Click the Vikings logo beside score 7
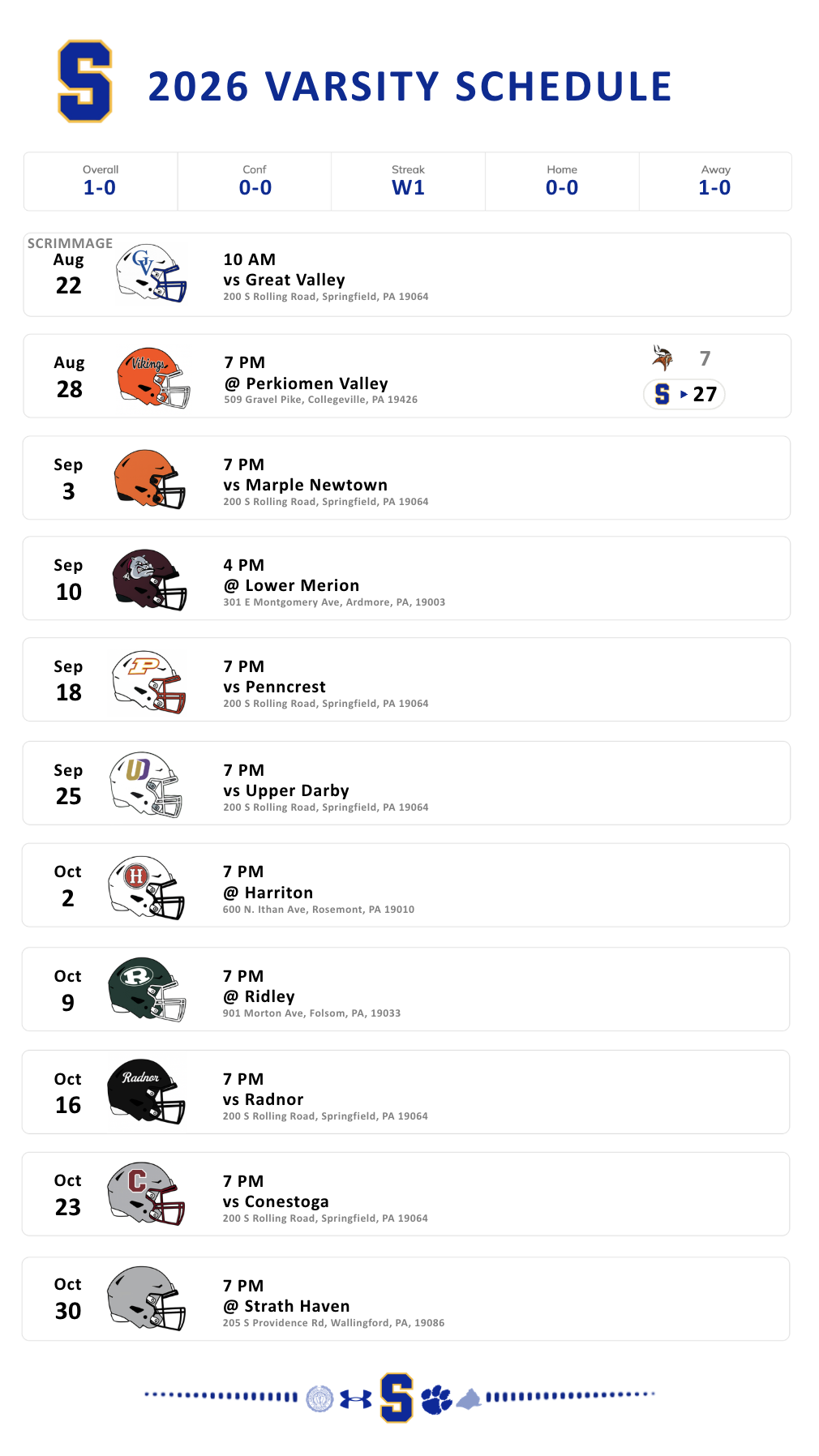The height and width of the screenshot is (1456, 819). pos(662,358)
